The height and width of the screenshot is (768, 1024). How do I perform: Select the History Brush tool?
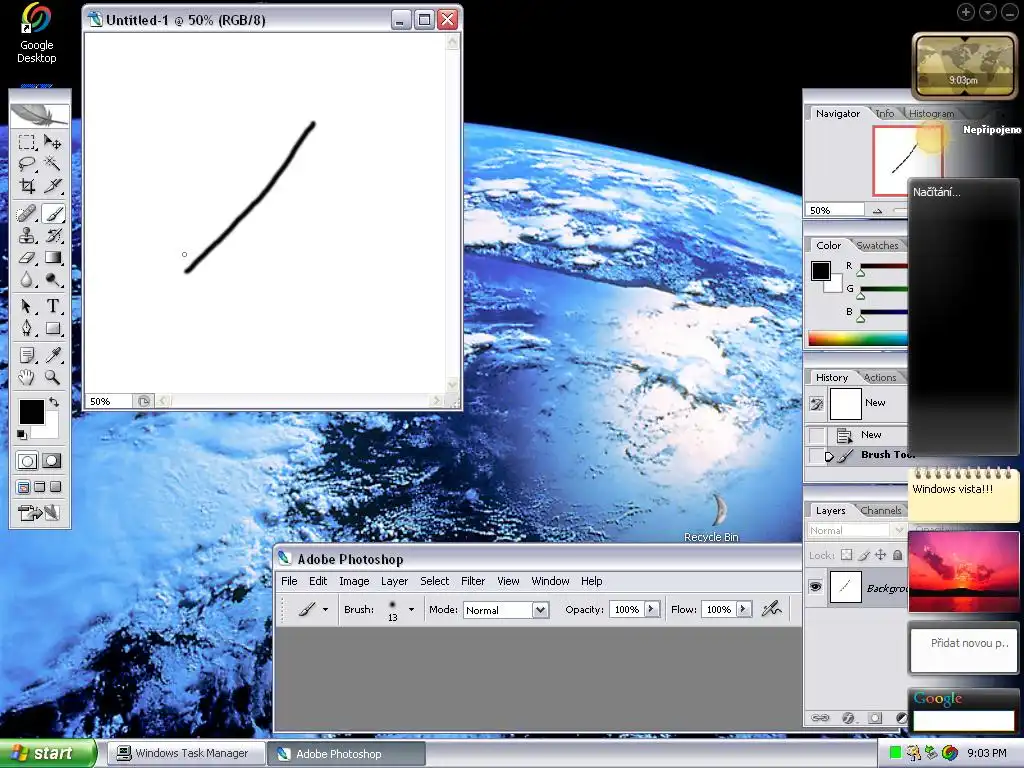click(53, 235)
